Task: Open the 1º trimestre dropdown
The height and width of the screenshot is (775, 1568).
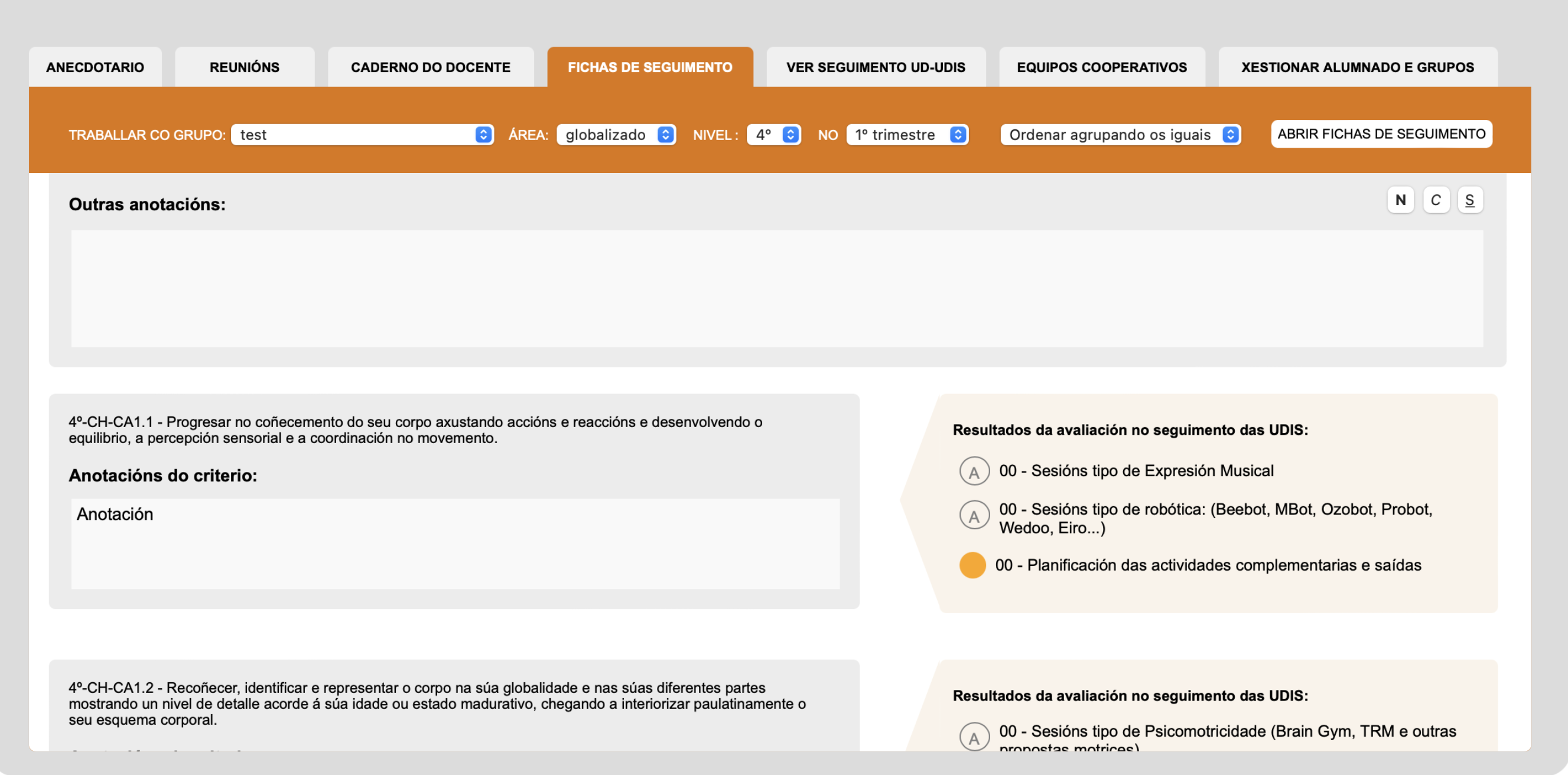Action: [x=907, y=135]
